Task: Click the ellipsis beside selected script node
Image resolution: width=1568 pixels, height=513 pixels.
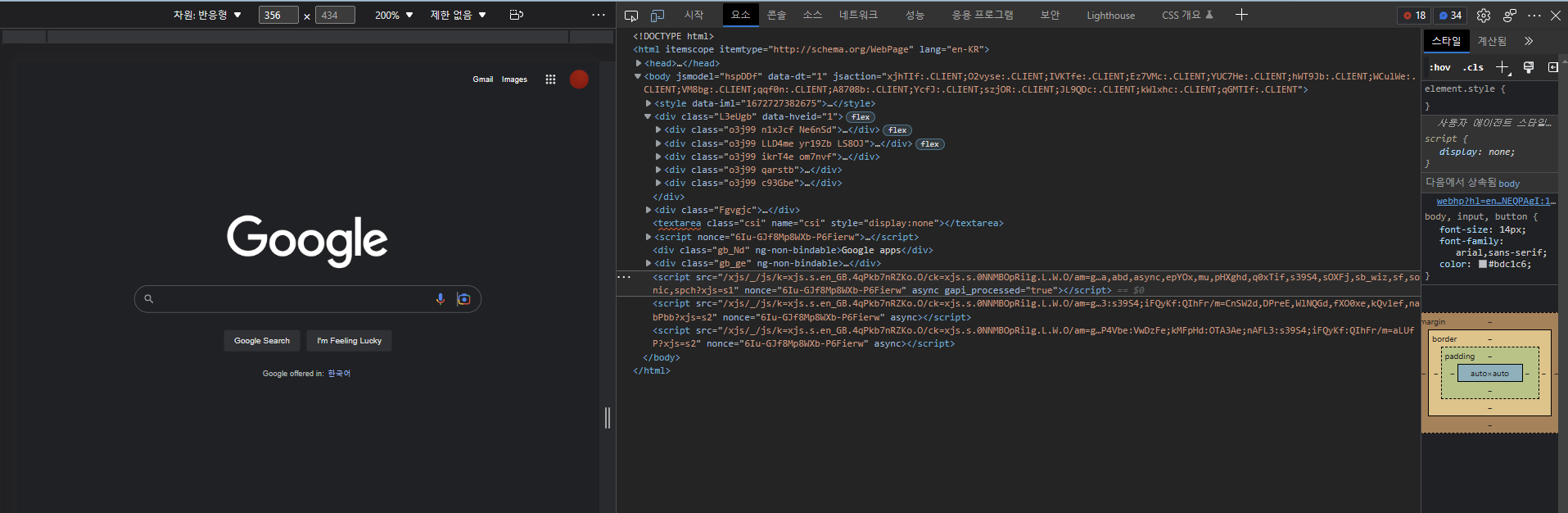Action: click(x=624, y=277)
